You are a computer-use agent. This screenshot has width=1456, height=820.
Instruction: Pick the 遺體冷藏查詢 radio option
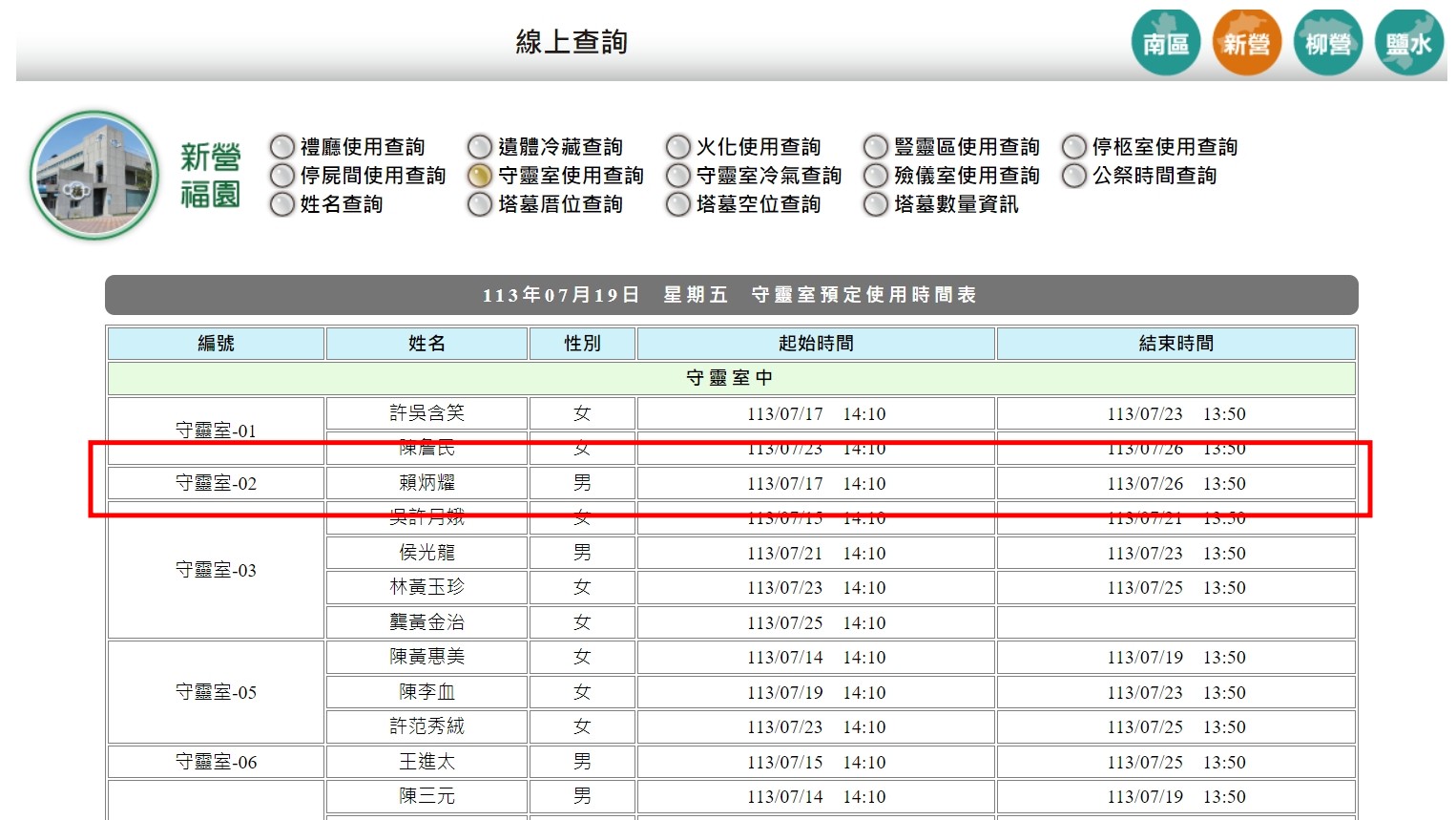480,147
